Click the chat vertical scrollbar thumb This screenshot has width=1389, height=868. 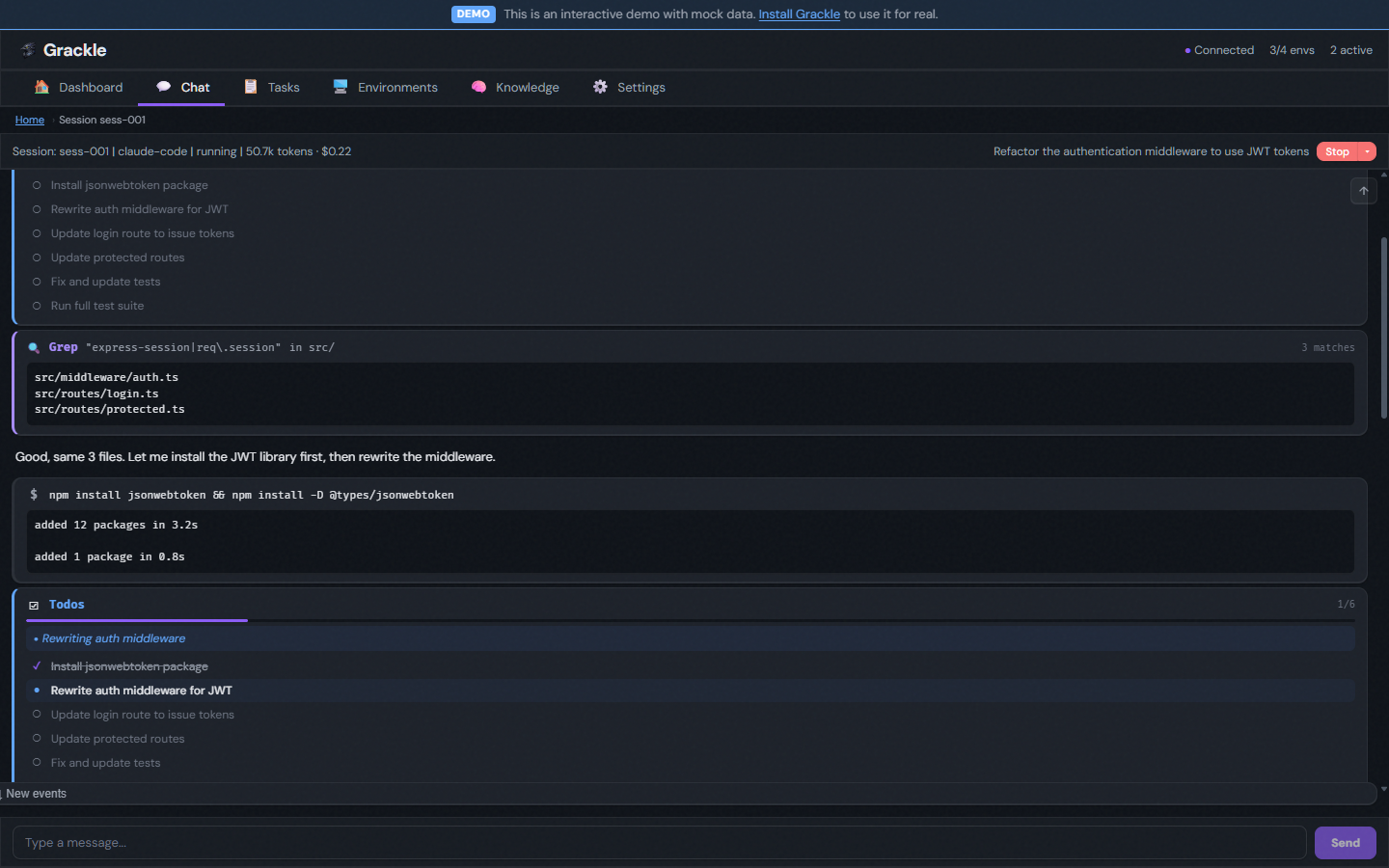coord(1384,328)
